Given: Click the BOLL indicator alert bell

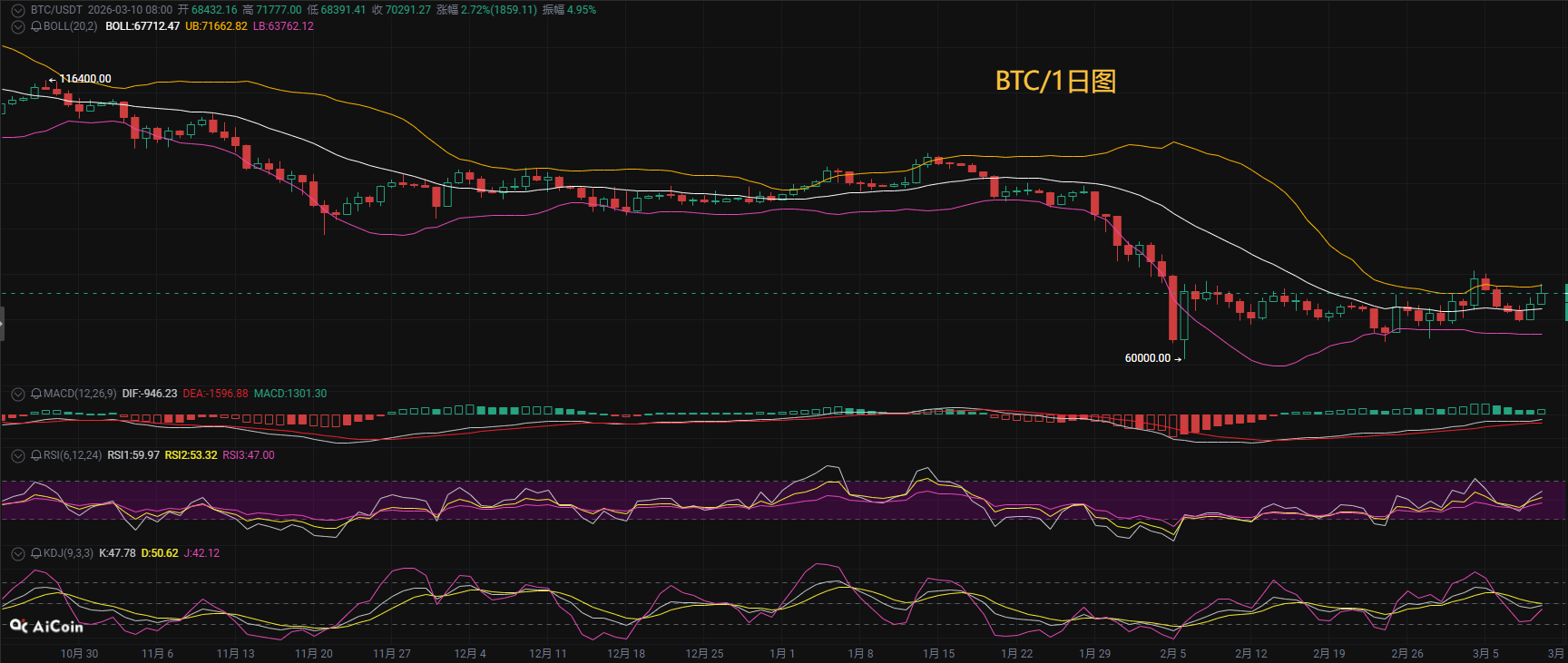Looking at the screenshot, I should click(36, 26).
